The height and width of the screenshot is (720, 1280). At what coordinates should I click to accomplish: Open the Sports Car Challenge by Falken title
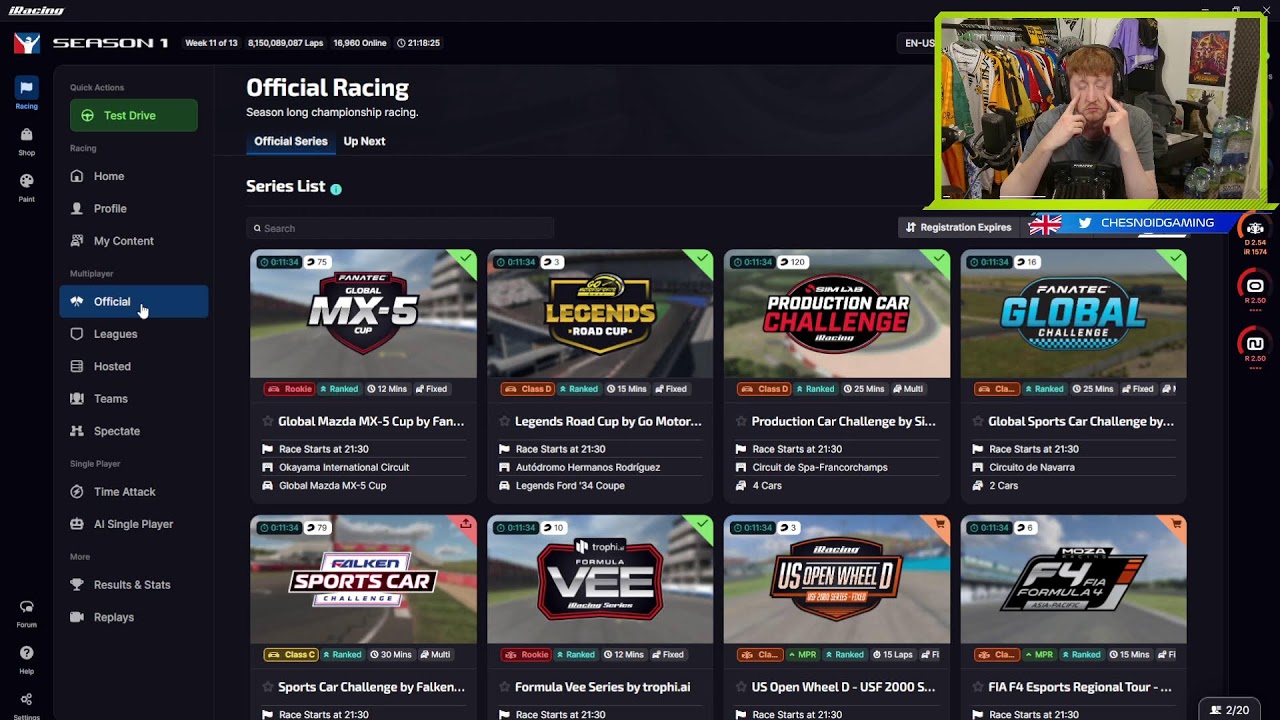(371, 687)
